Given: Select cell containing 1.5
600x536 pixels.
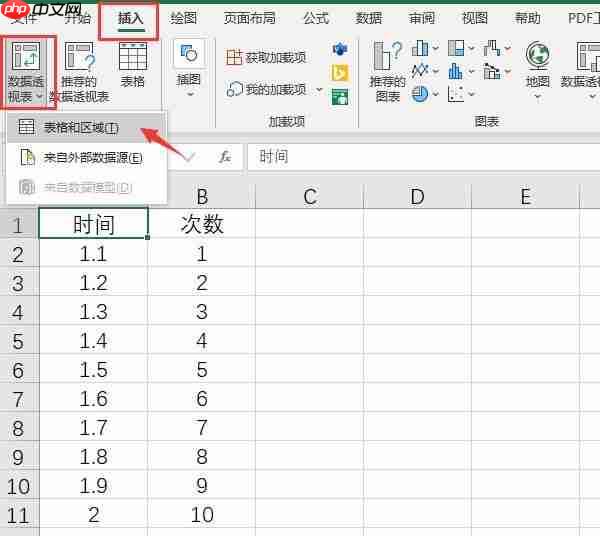Looking at the screenshot, I should (93, 369).
